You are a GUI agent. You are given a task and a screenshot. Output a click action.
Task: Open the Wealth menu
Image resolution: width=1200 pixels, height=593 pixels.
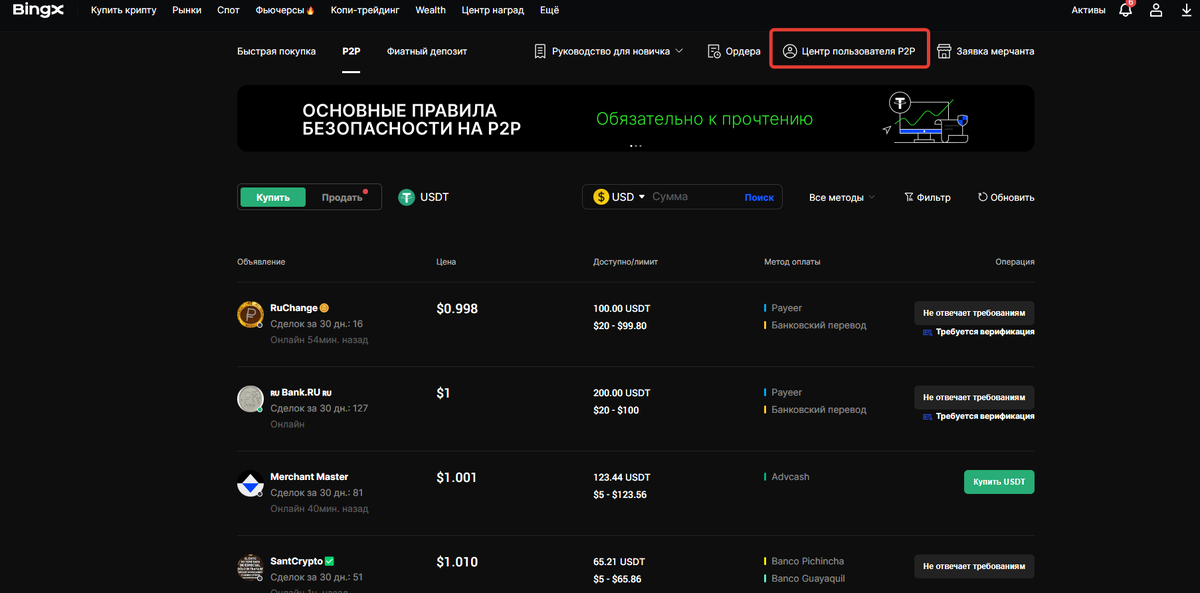(430, 10)
